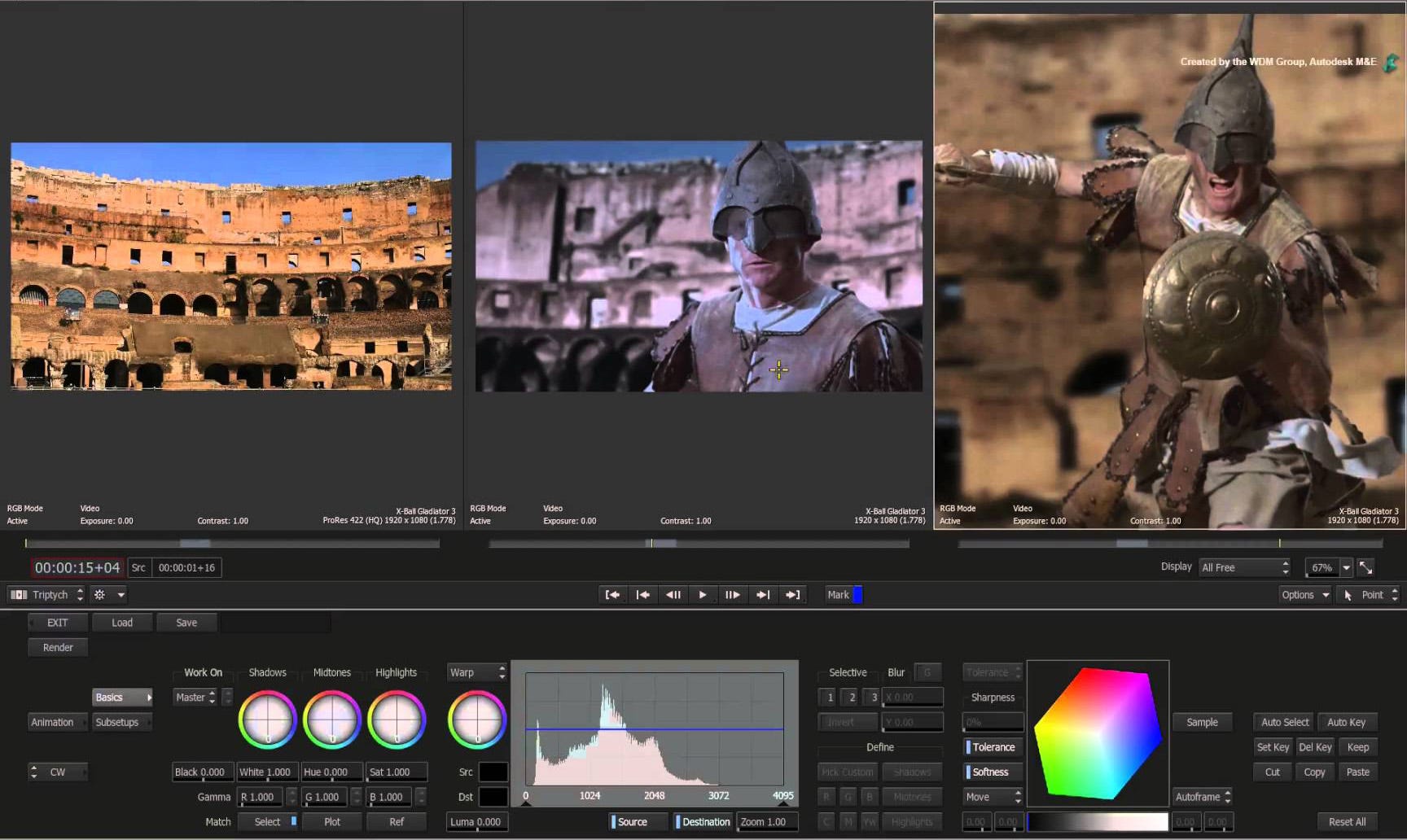Image resolution: width=1407 pixels, height=840 pixels.
Task: Click the Black 0.000 value field
Action: tap(203, 772)
